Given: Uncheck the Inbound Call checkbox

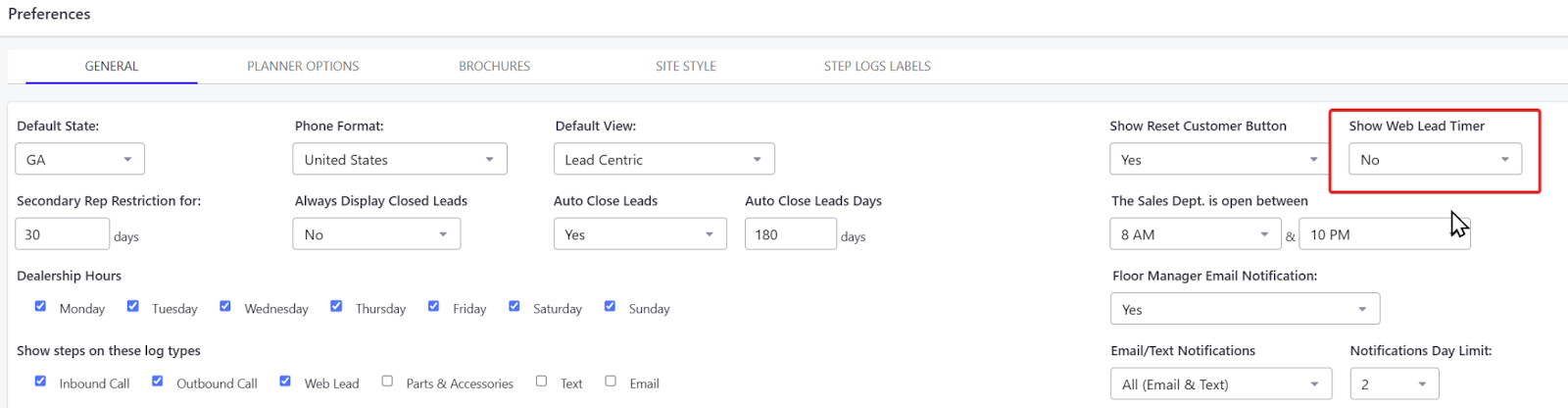Looking at the screenshot, I should pyautogui.click(x=40, y=382).
